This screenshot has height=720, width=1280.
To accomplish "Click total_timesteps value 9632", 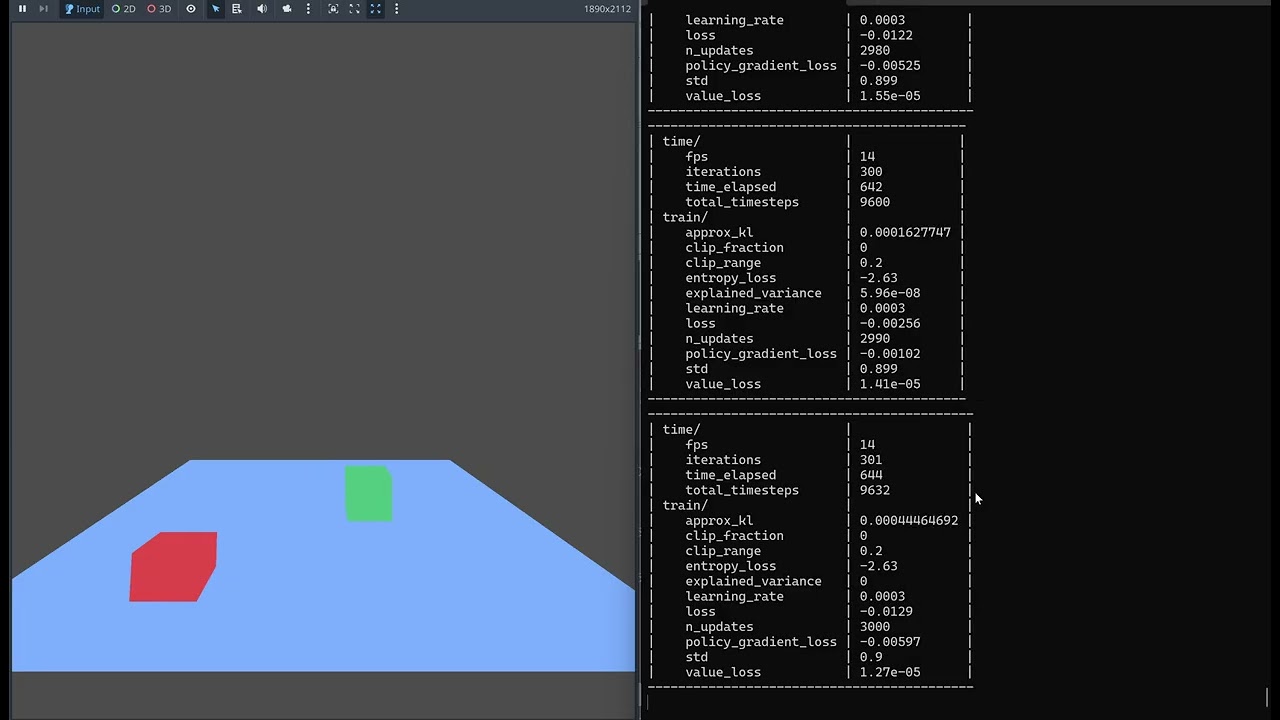I will (875, 490).
